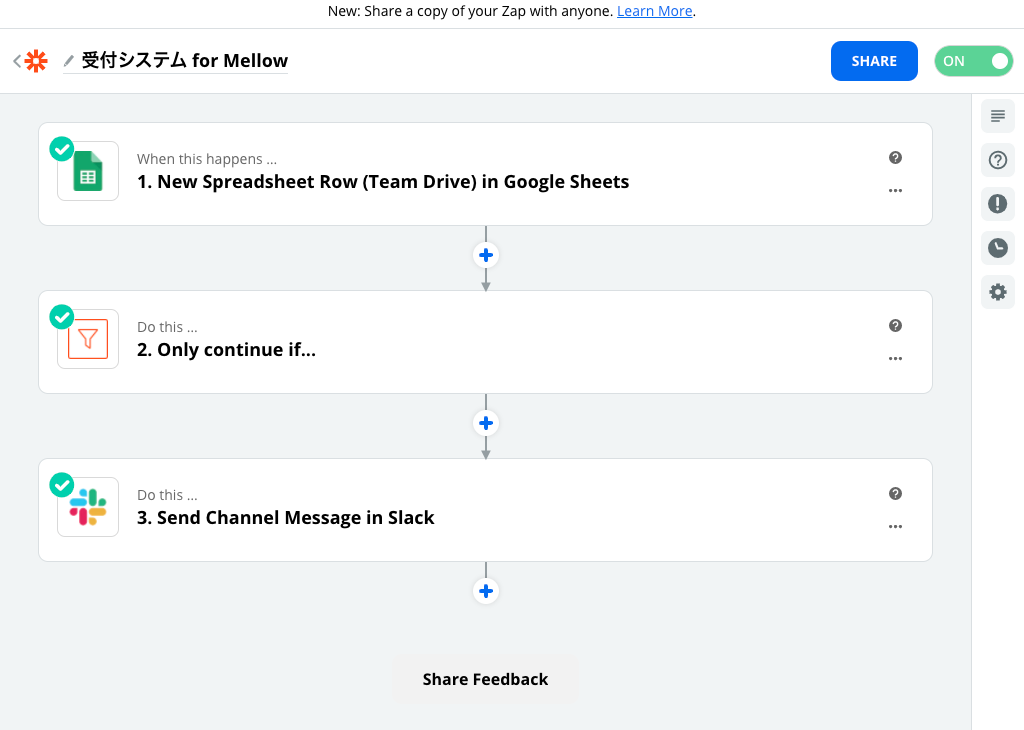The image size is (1024, 730).
Task: Click the Slack step icon
Action: 88,507
